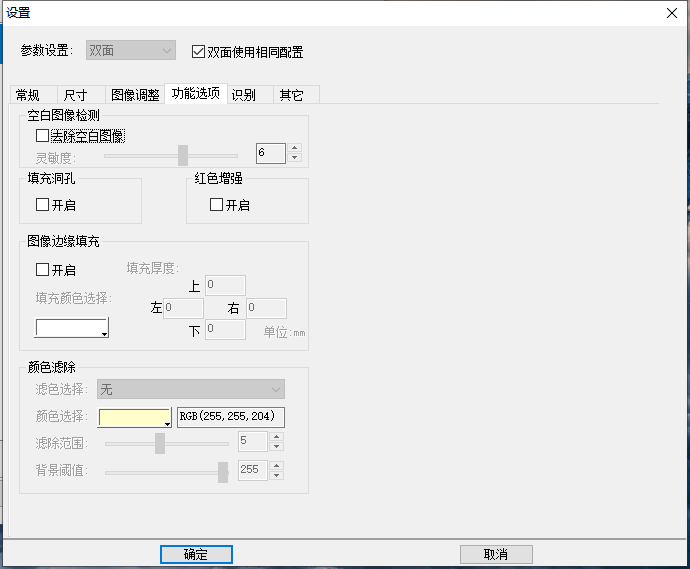This screenshot has height=569, width=690.
Task: Click the 取消 button
Action: coord(496,554)
